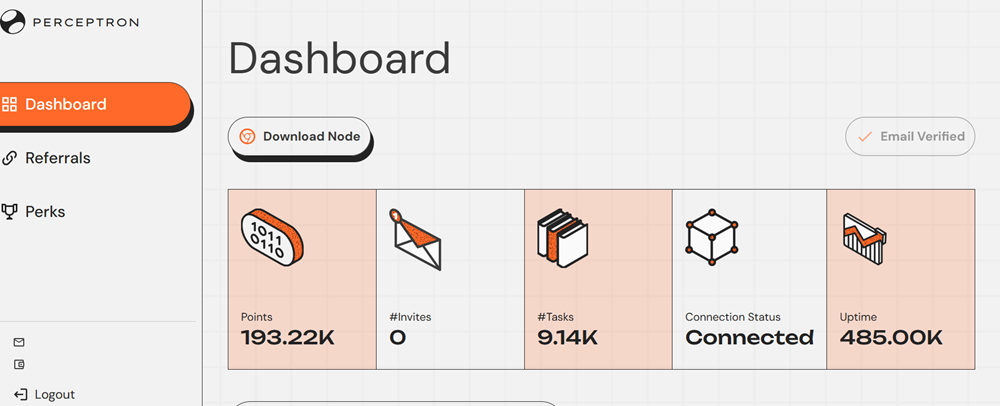
Task: Click the Uptime chart illustration
Action: point(864,240)
